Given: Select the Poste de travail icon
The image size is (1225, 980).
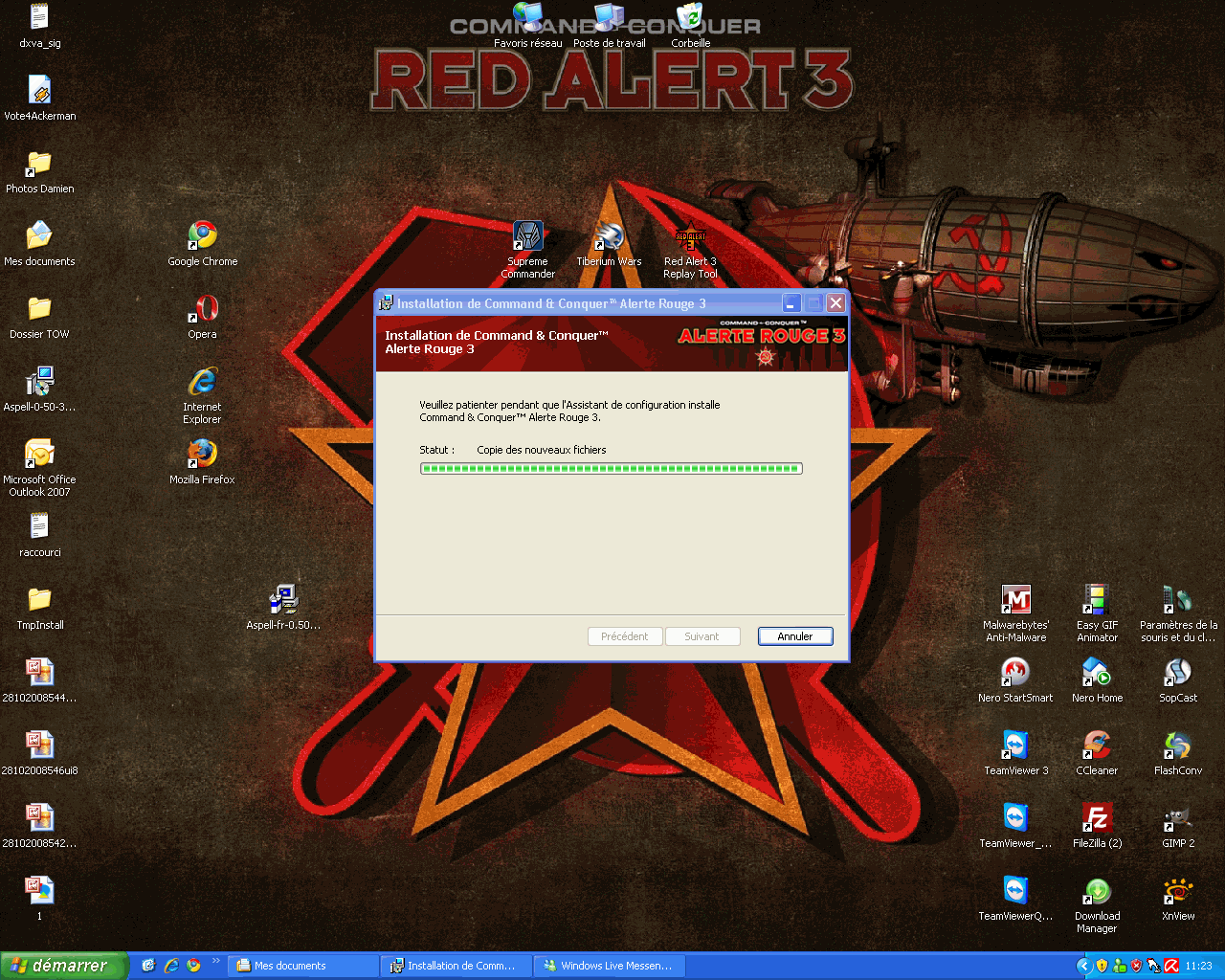Looking at the screenshot, I should coord(610,26).
